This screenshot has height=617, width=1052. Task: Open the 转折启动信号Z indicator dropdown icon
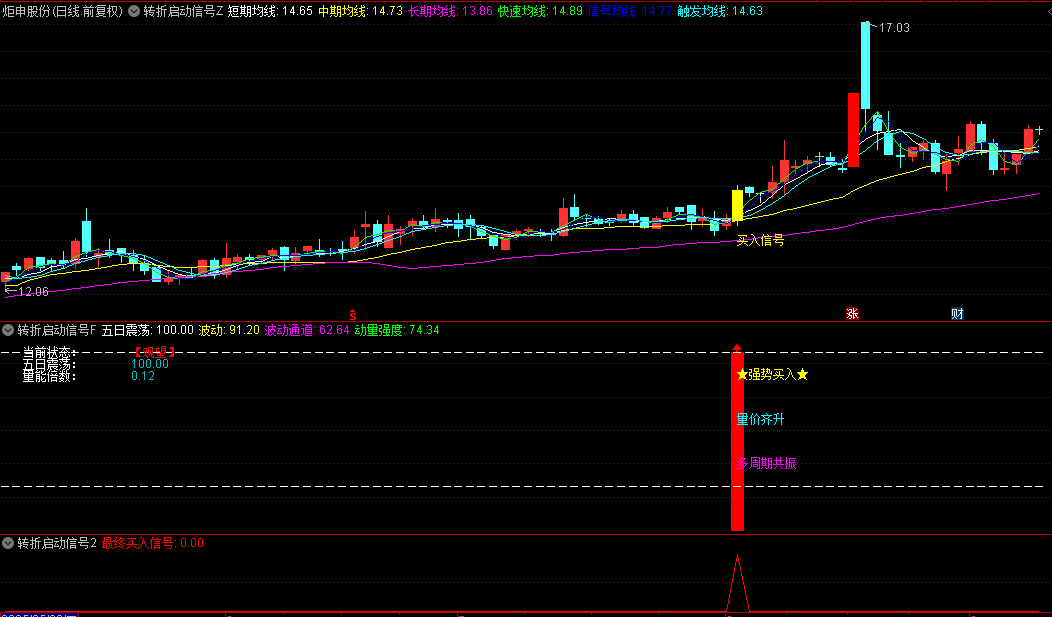(134, 11)
